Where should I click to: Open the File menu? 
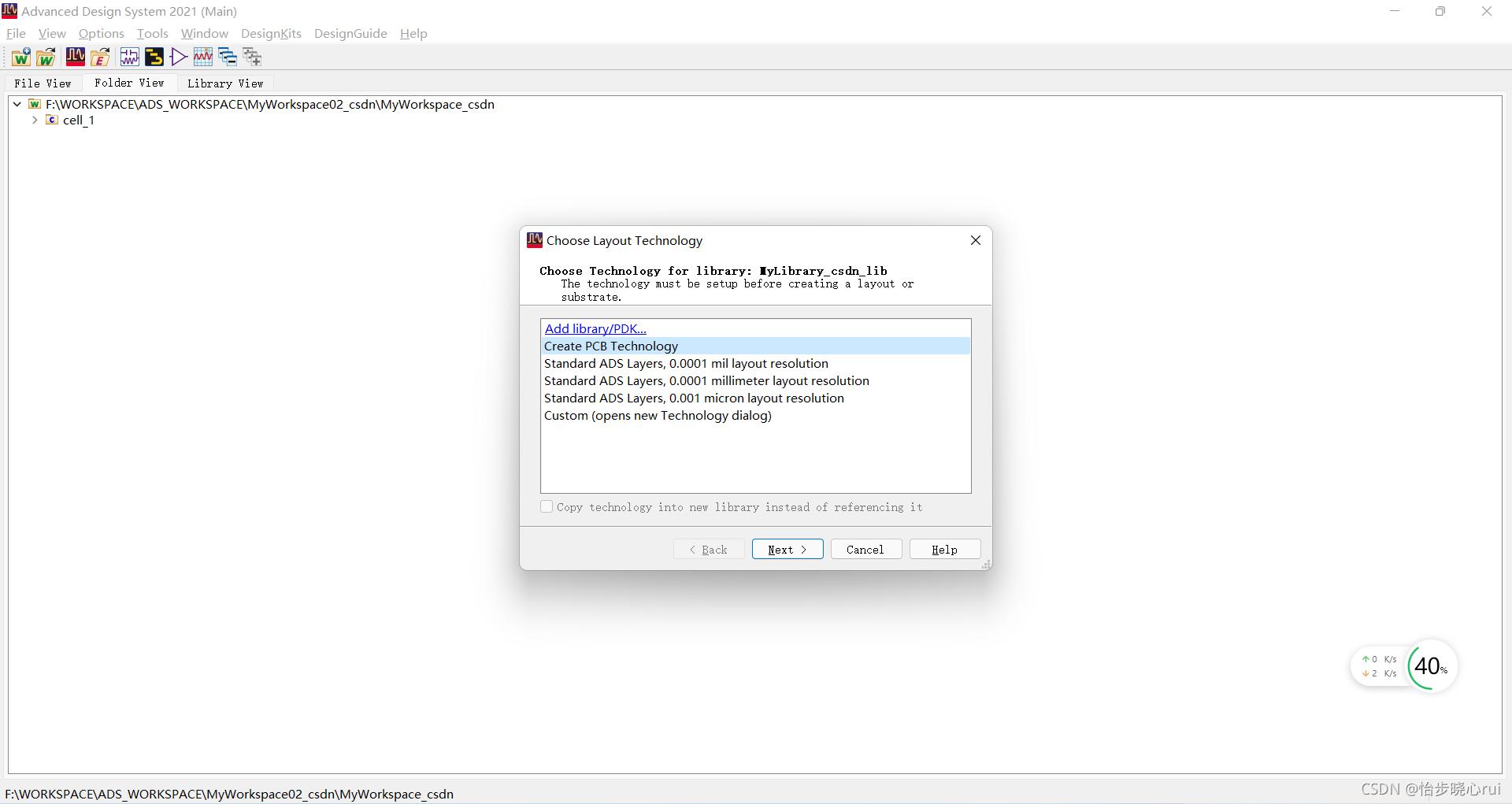16,33
